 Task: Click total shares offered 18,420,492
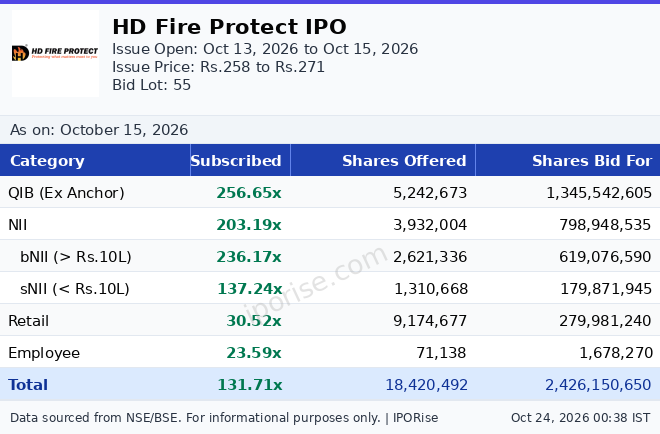(x=426, y=385)
